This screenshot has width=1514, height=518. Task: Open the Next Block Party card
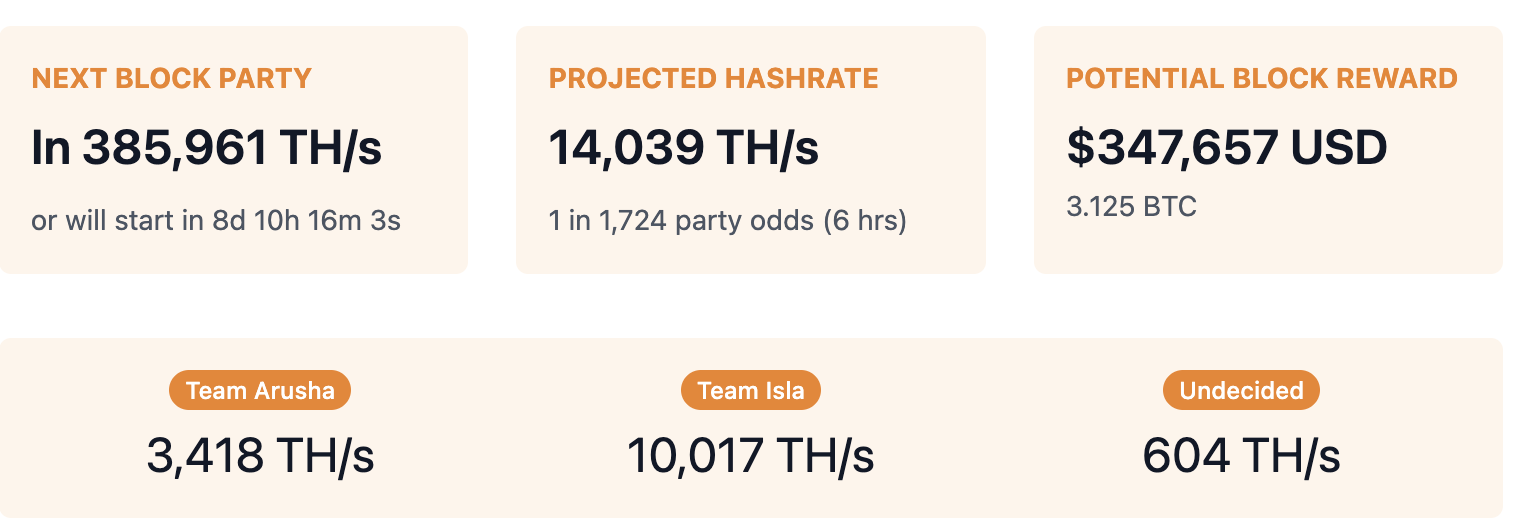(x=233, y=149)
